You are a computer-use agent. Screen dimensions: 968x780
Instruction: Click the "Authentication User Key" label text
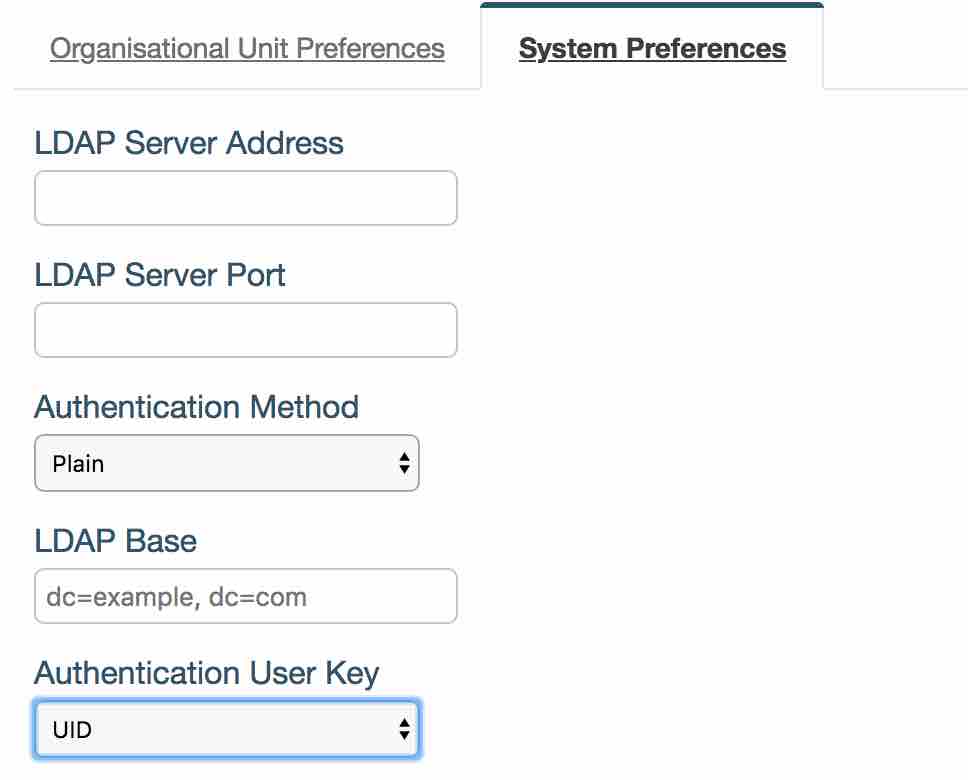point(207,673)
